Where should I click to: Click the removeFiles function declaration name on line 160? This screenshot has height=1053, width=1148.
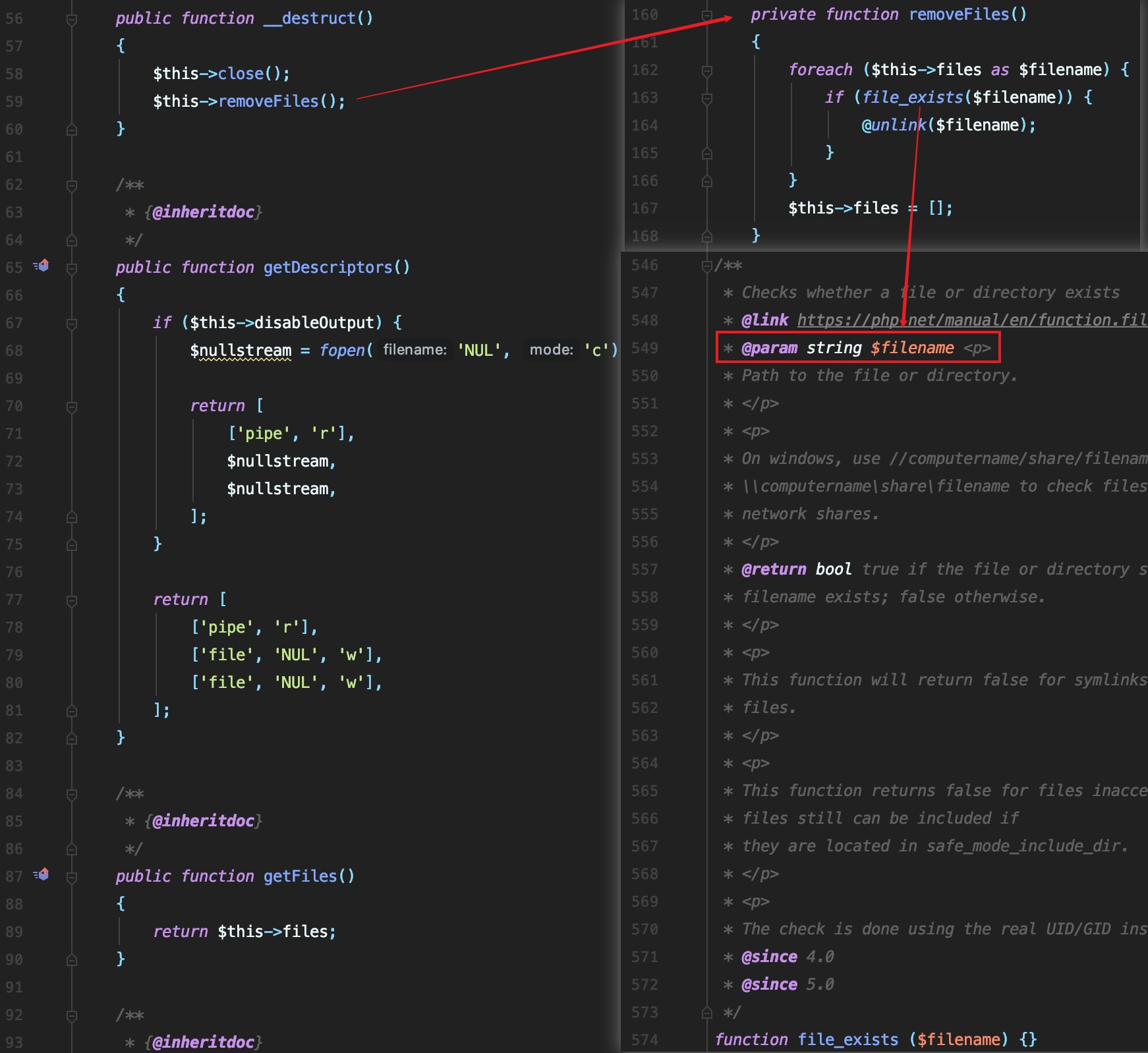959,14
